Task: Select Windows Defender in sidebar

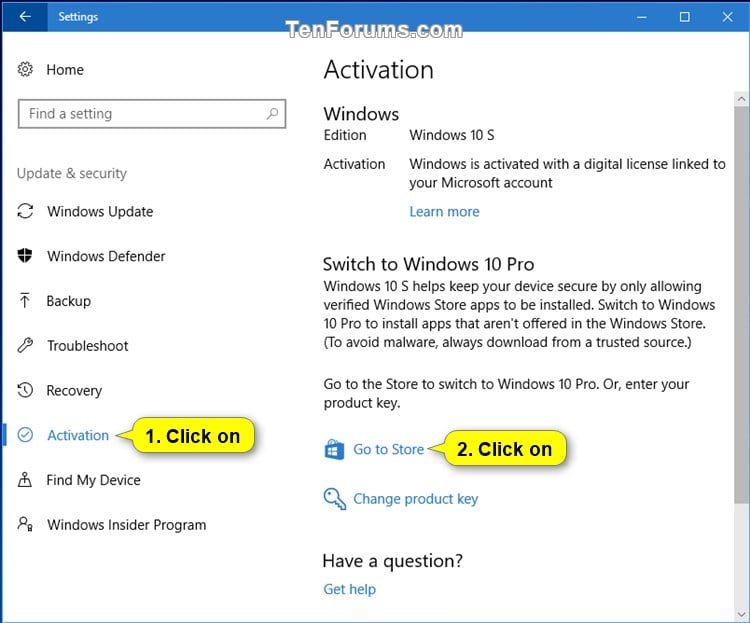Action: click(x=106, y=256)
